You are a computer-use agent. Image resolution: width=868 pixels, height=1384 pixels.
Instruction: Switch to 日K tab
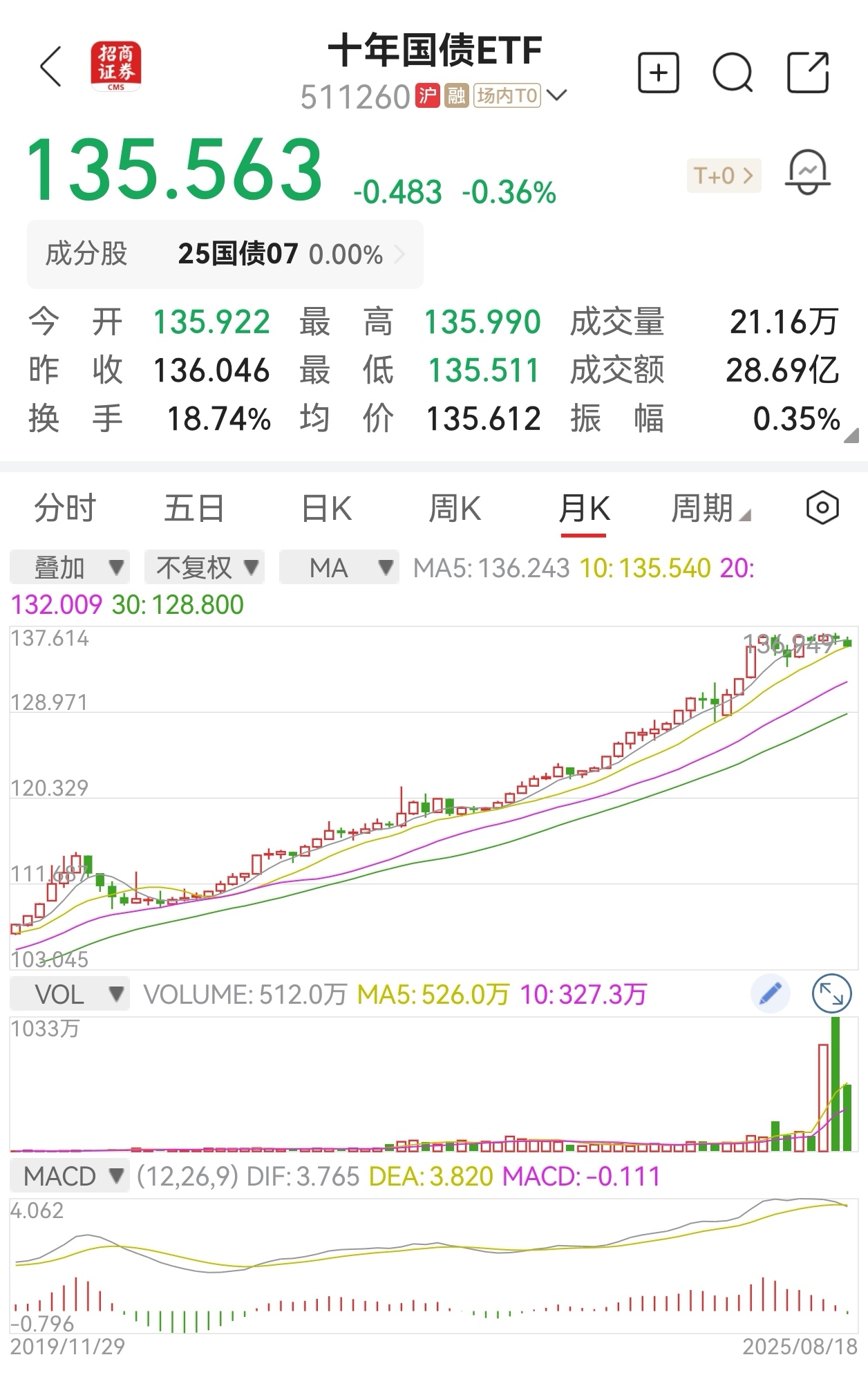[x=326, y=509]
